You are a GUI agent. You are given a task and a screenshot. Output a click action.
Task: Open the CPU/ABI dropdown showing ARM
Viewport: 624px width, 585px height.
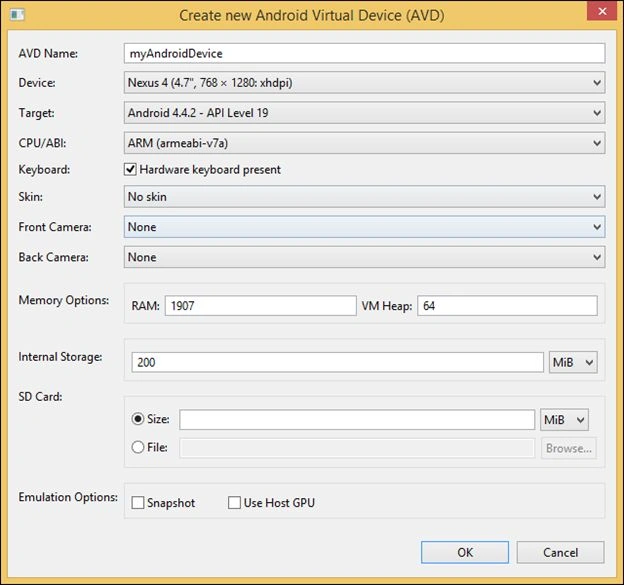tap(364, 143)
